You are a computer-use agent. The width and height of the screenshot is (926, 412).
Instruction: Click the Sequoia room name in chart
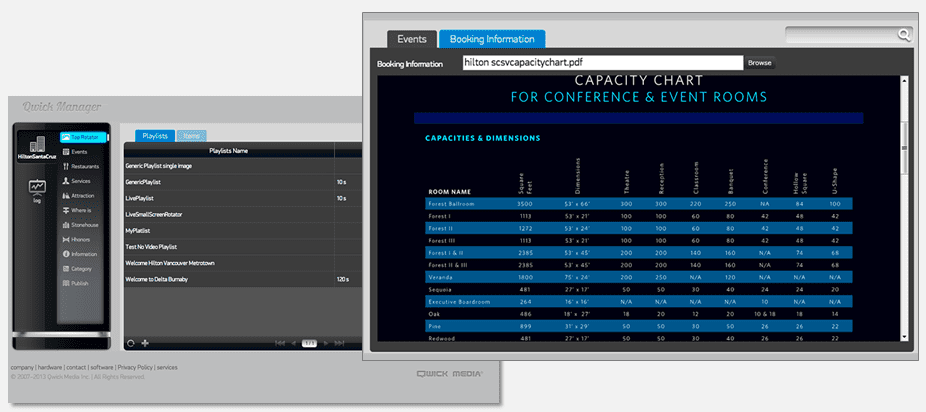click(x=440, y=289)
